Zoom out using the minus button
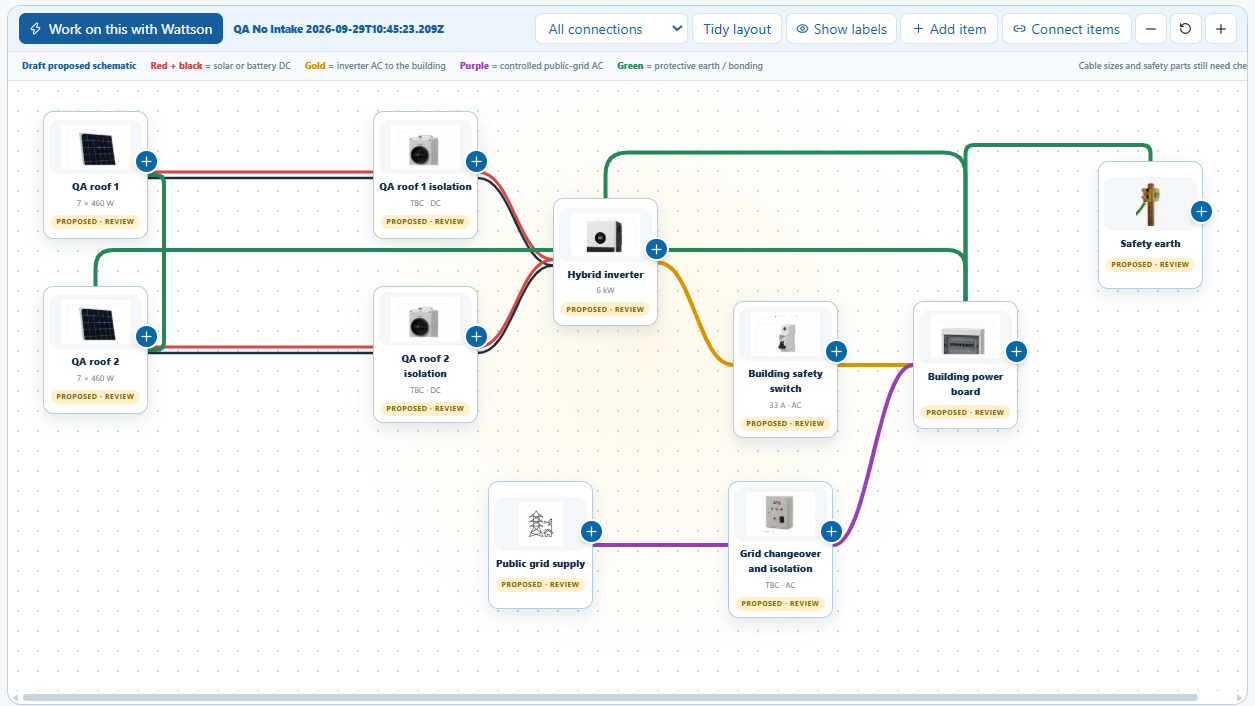Viewport: 1255px width, 706px height. point(1150,29)
